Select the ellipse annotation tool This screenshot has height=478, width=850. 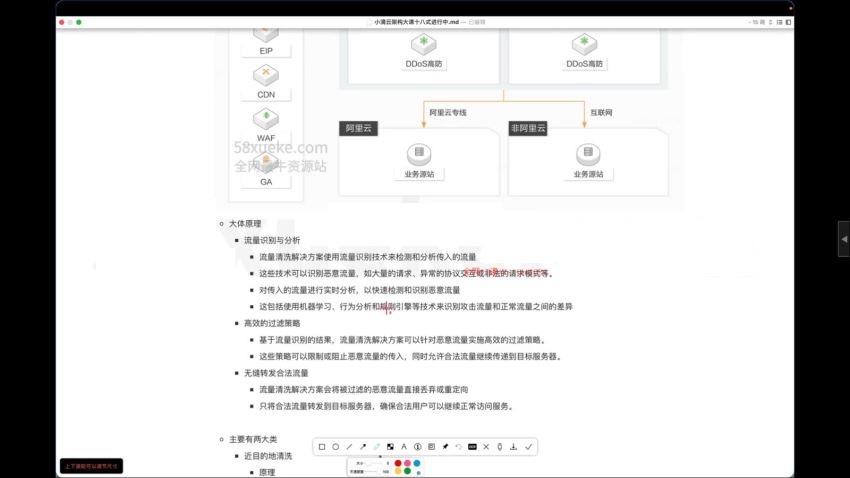coord(336,447)
